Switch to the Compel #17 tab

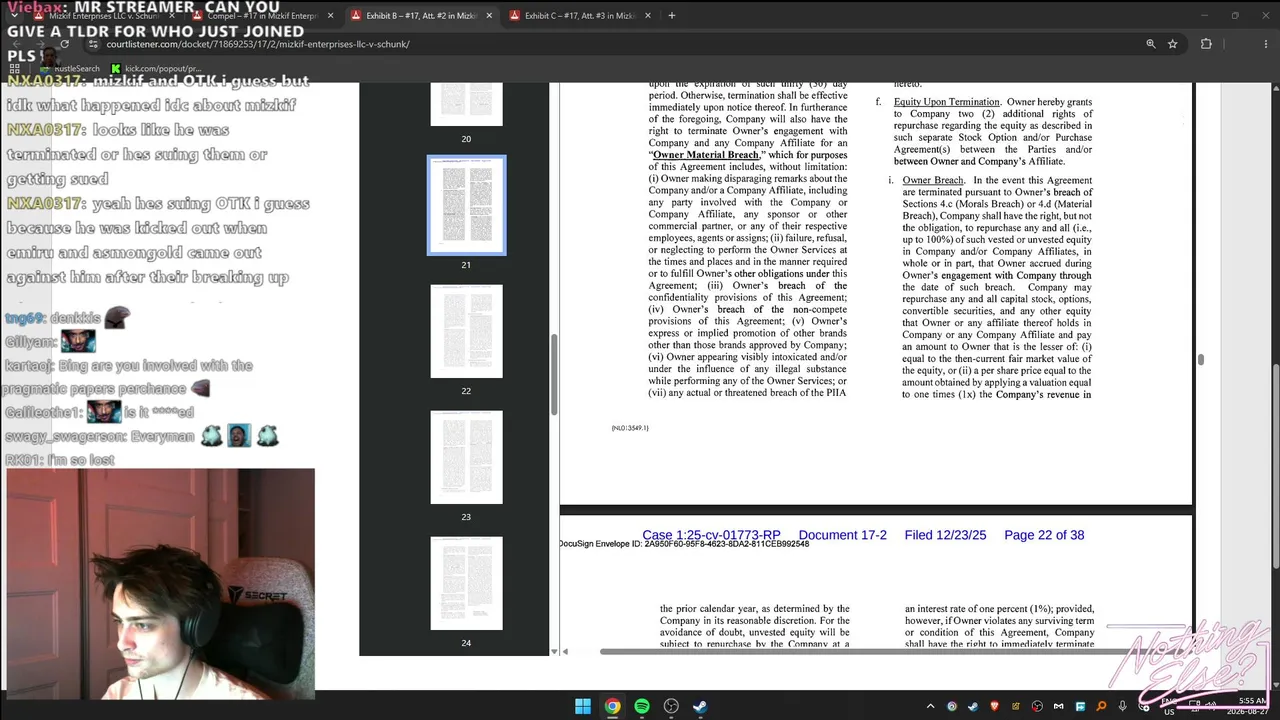click(x=262, y=16)
